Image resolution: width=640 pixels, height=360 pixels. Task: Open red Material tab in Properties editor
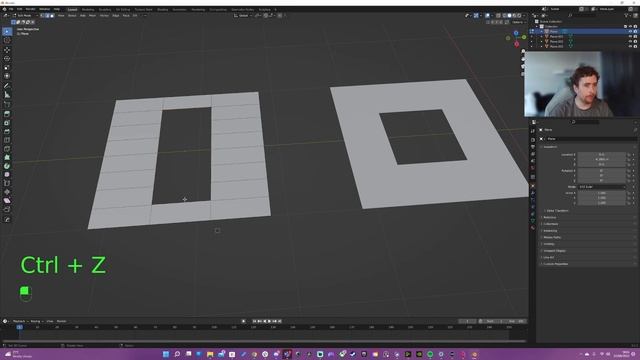533,228
